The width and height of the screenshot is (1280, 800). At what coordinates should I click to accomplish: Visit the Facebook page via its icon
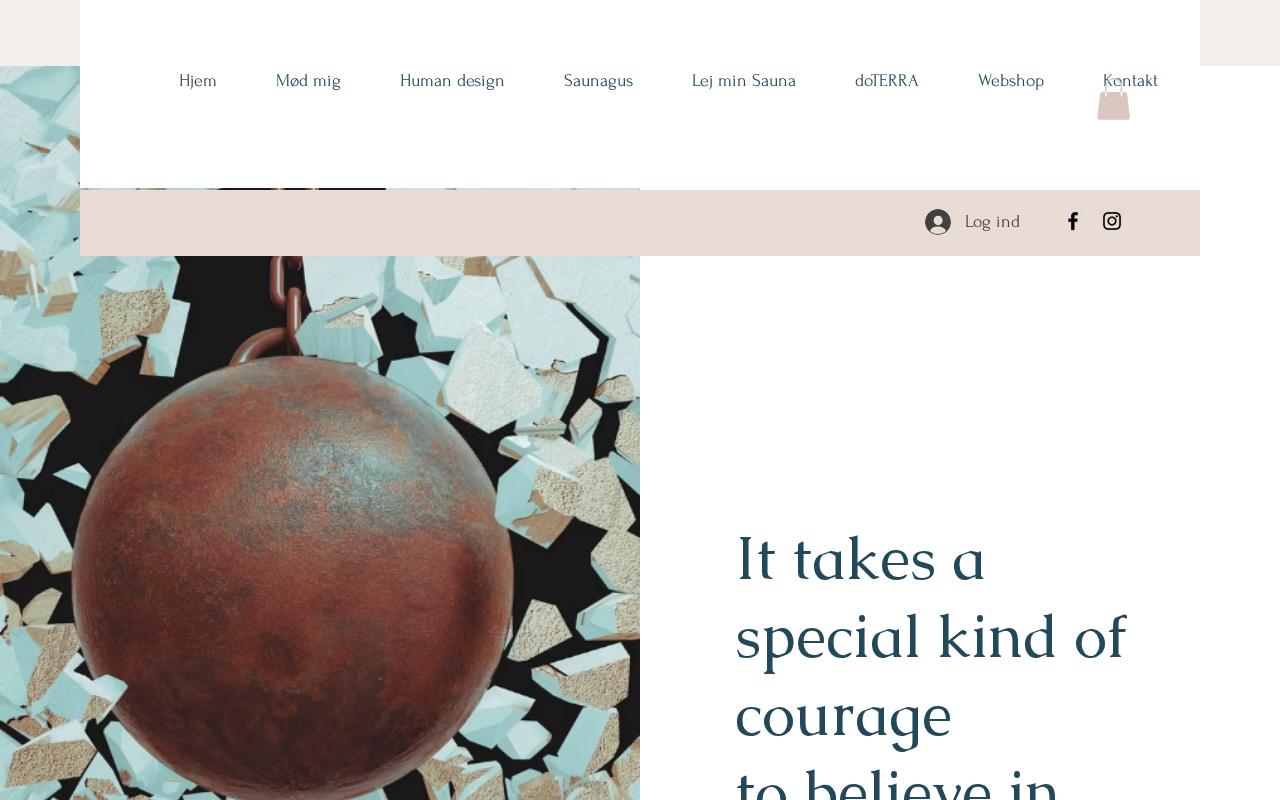(1073, 221)
